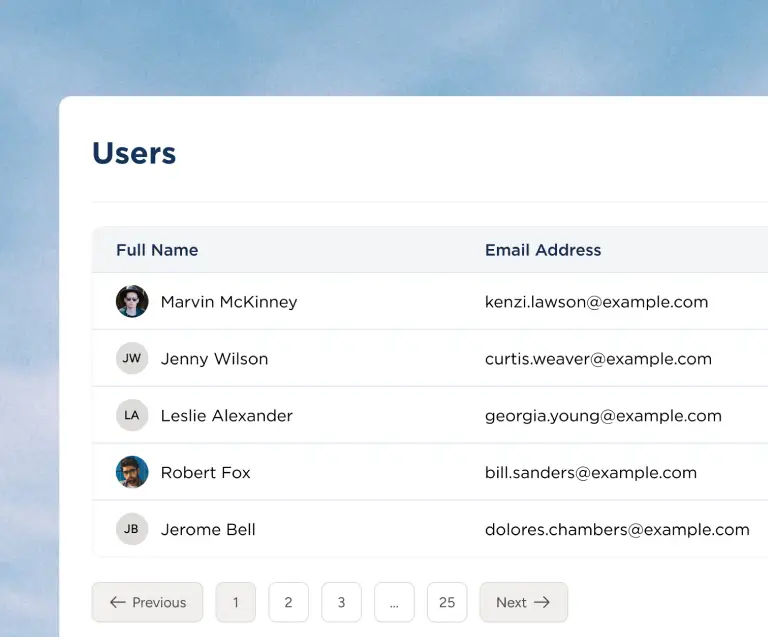Jump to page 2
This screenshot has height=637, width=768.
(288, 602)
